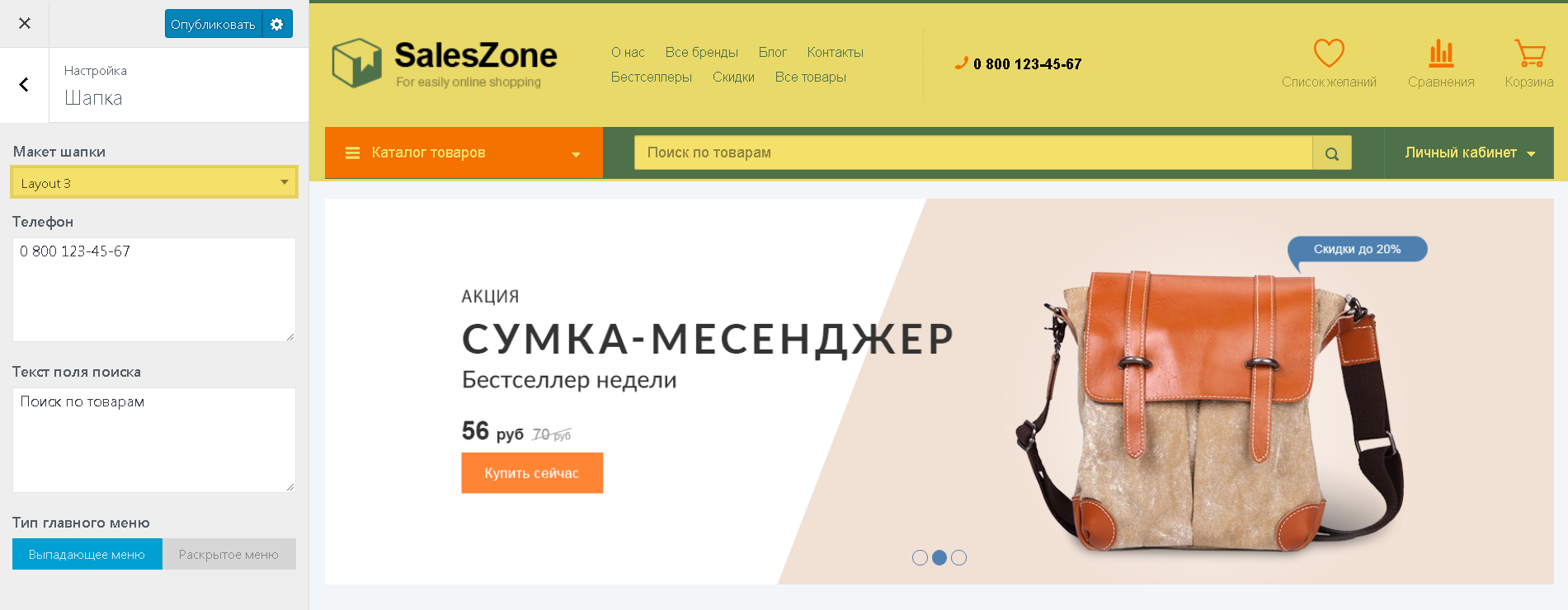Open the wishlist heart icon
Viewport: 1568px width, 610px height.
pyautogui.click(x=1329, y=53)
